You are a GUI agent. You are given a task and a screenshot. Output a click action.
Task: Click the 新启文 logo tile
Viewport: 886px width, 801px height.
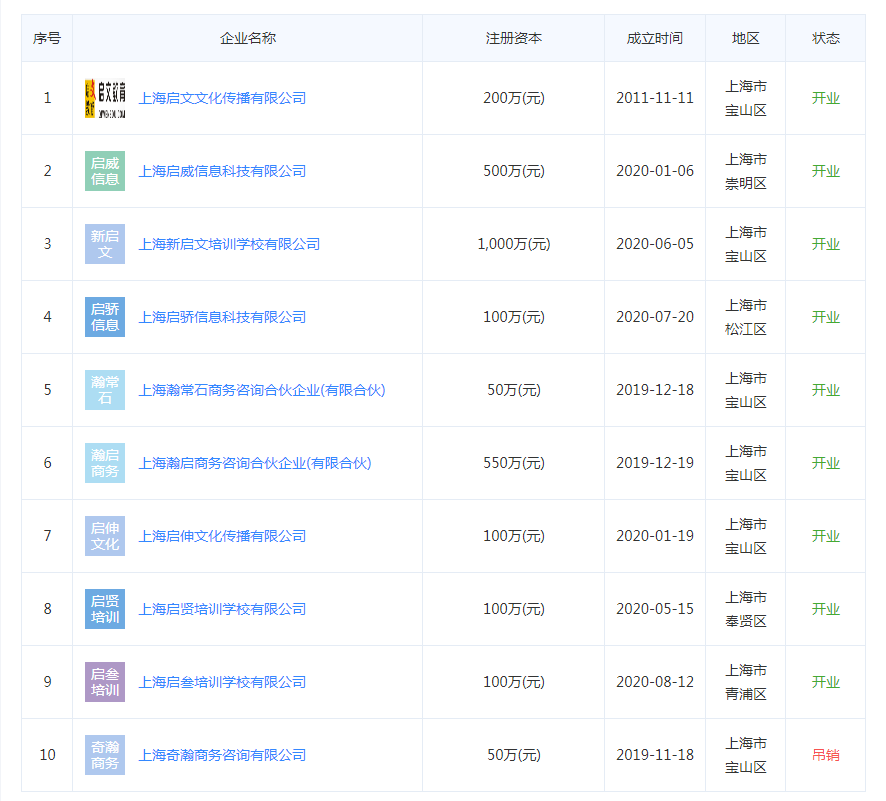105,244
